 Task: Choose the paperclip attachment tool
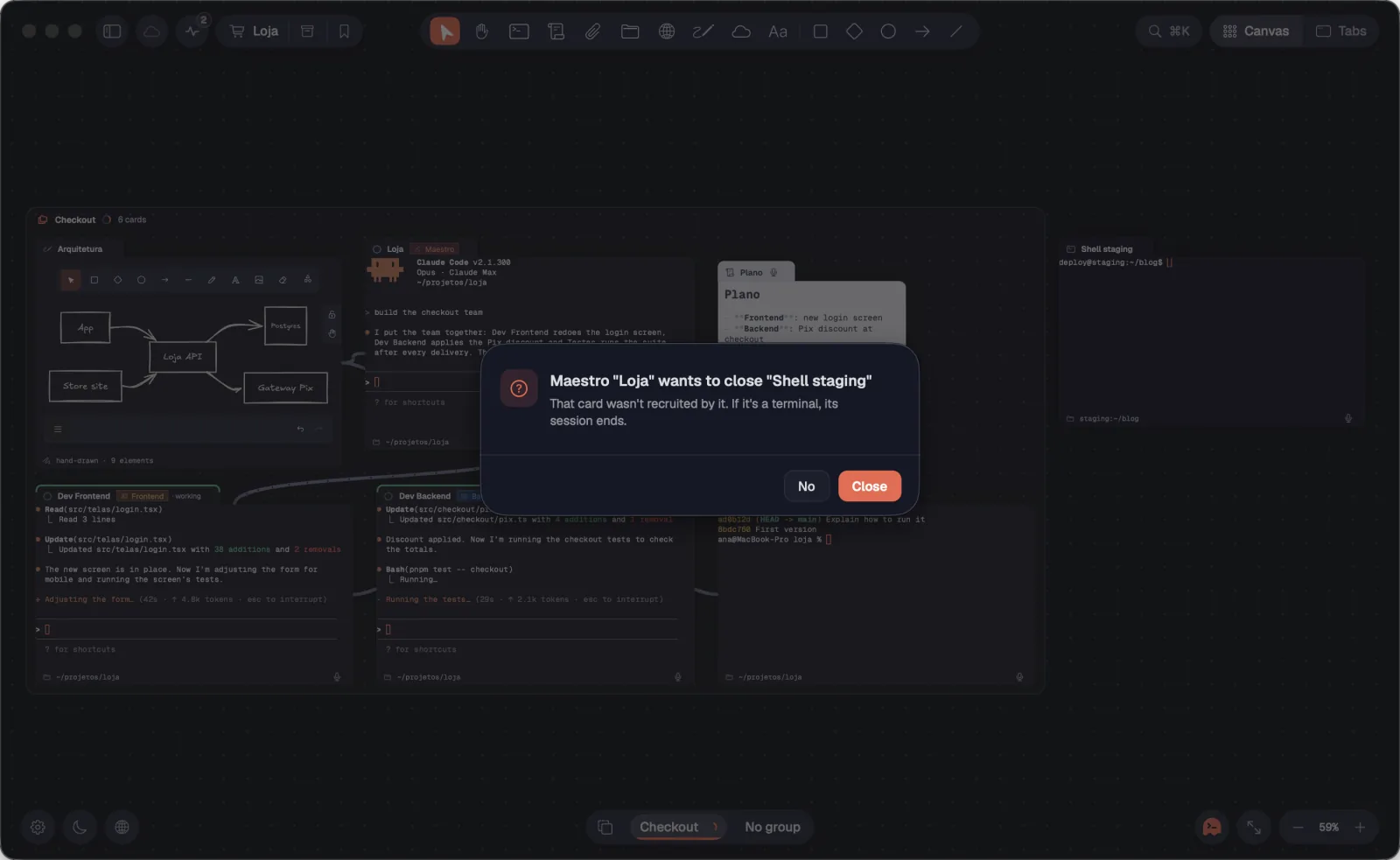pyautogui.click(x=593, y=31)
